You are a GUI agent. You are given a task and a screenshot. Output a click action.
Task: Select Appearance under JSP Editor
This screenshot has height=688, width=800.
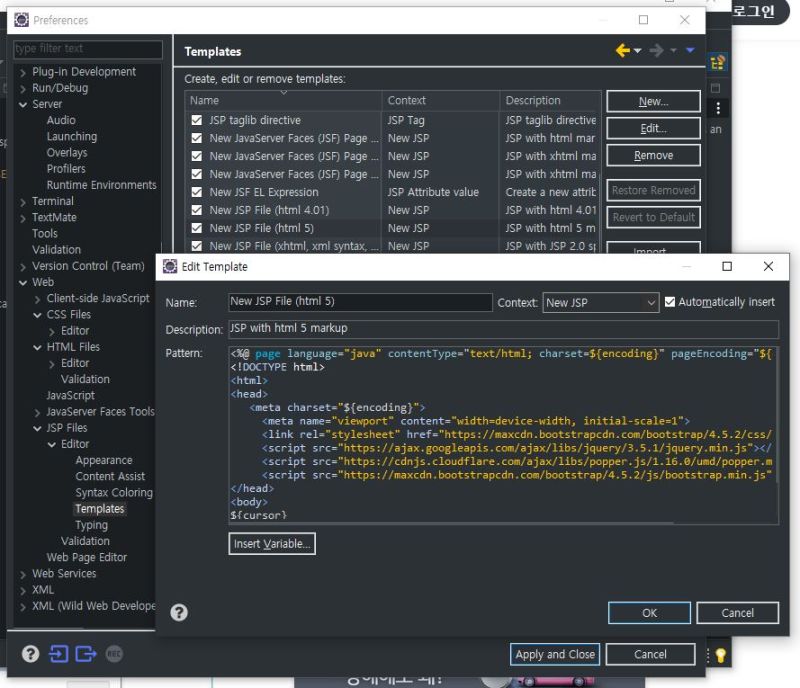104,460
